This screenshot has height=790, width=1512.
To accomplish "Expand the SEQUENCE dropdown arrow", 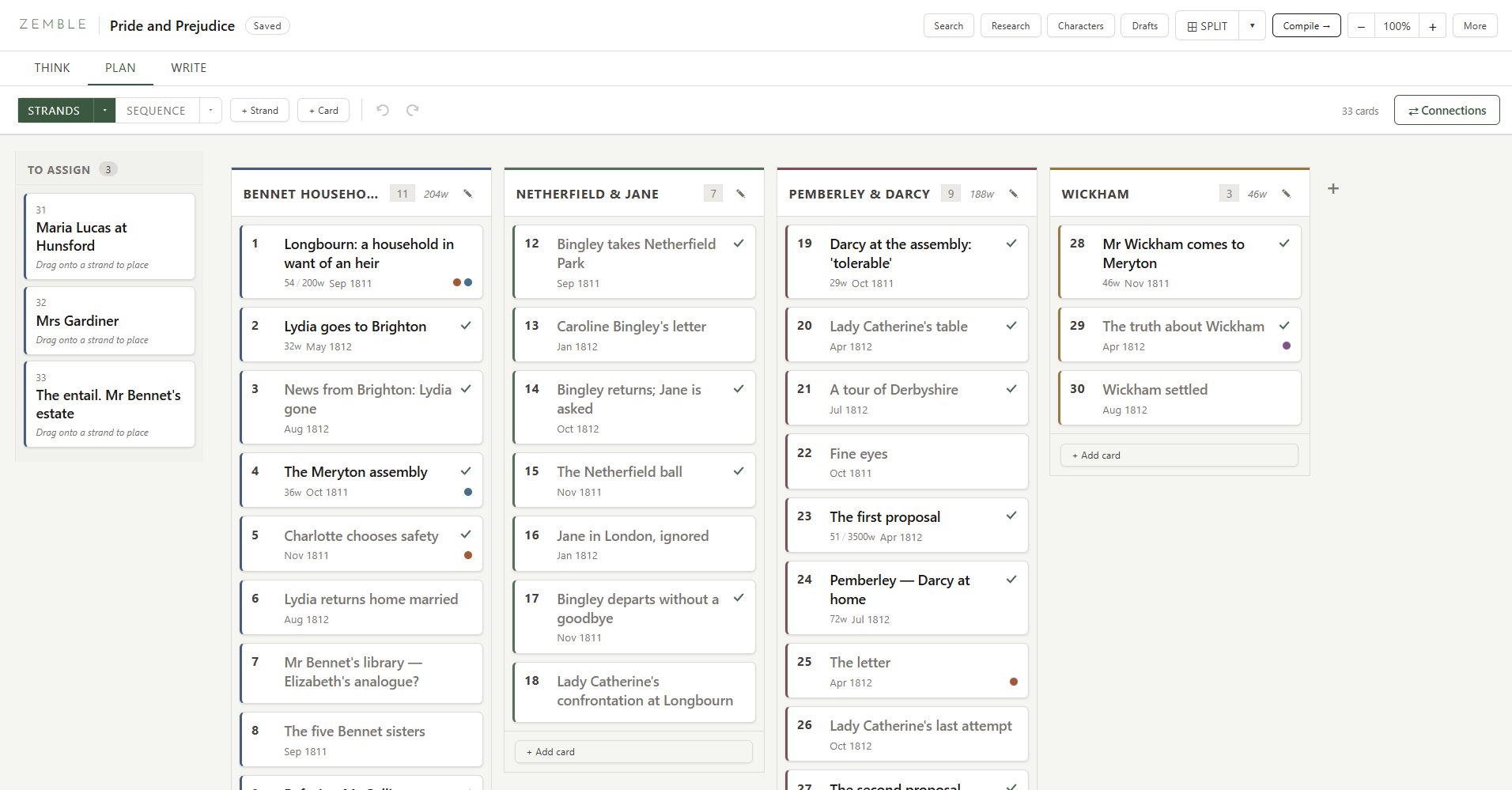I will point(210,111).
